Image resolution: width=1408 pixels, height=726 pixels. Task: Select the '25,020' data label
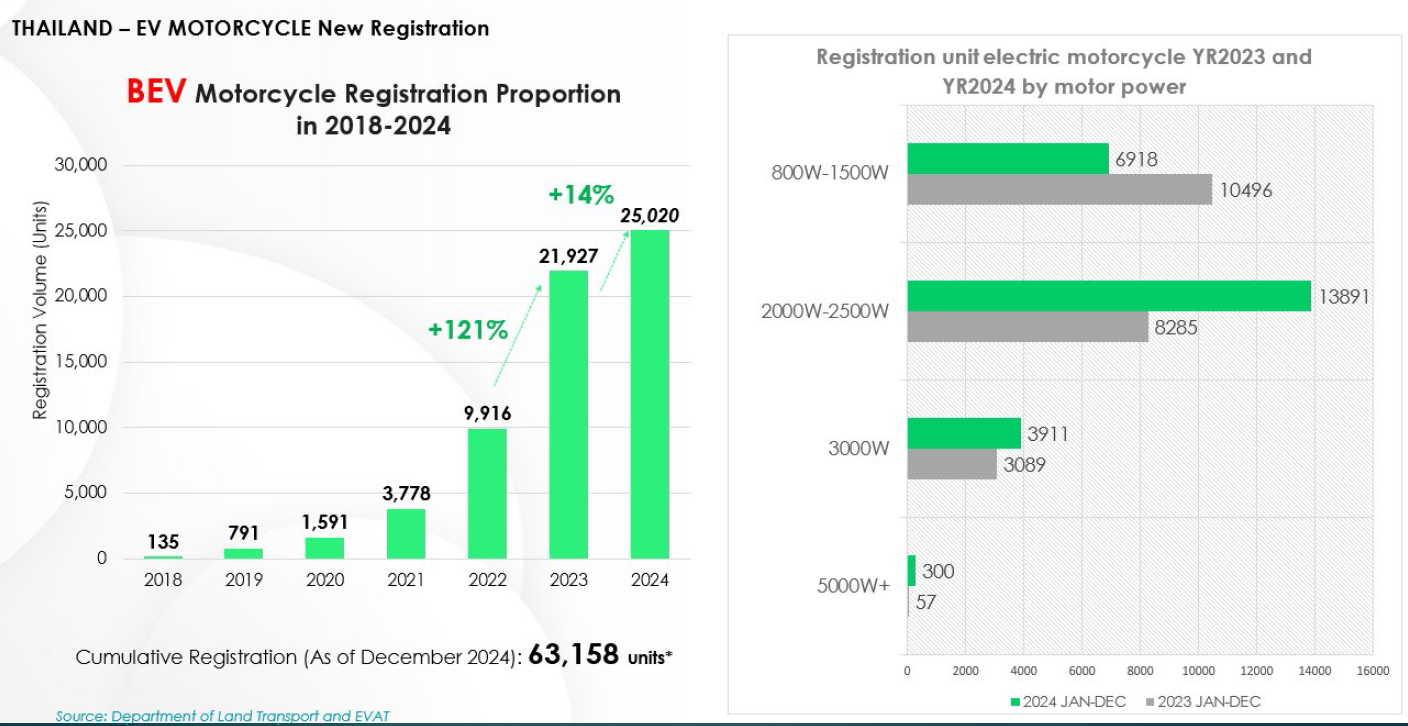coord(650,216)
